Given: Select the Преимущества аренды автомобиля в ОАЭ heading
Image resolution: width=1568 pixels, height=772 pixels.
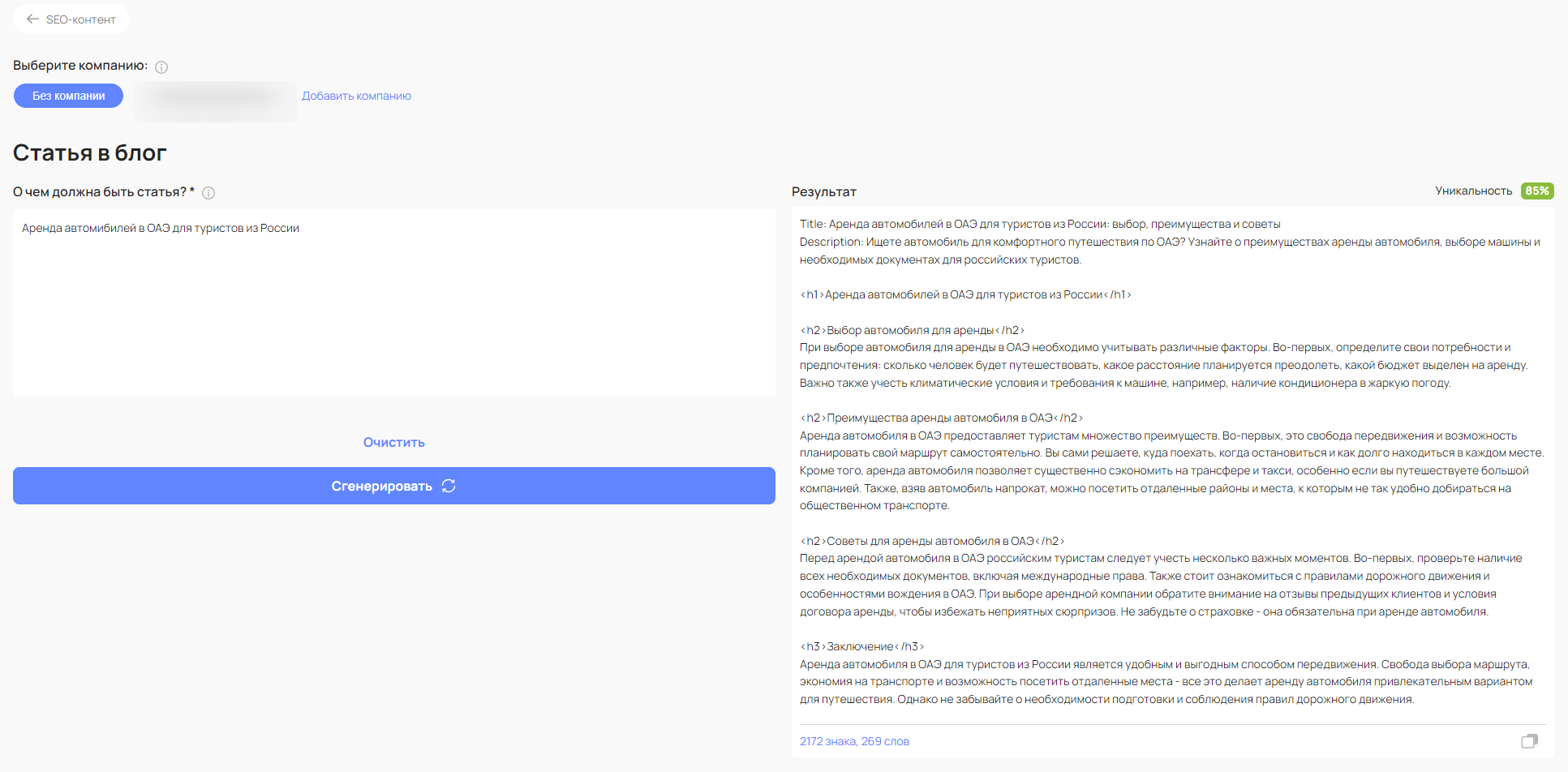Looking at the screenshot, I should coord(942,418).
